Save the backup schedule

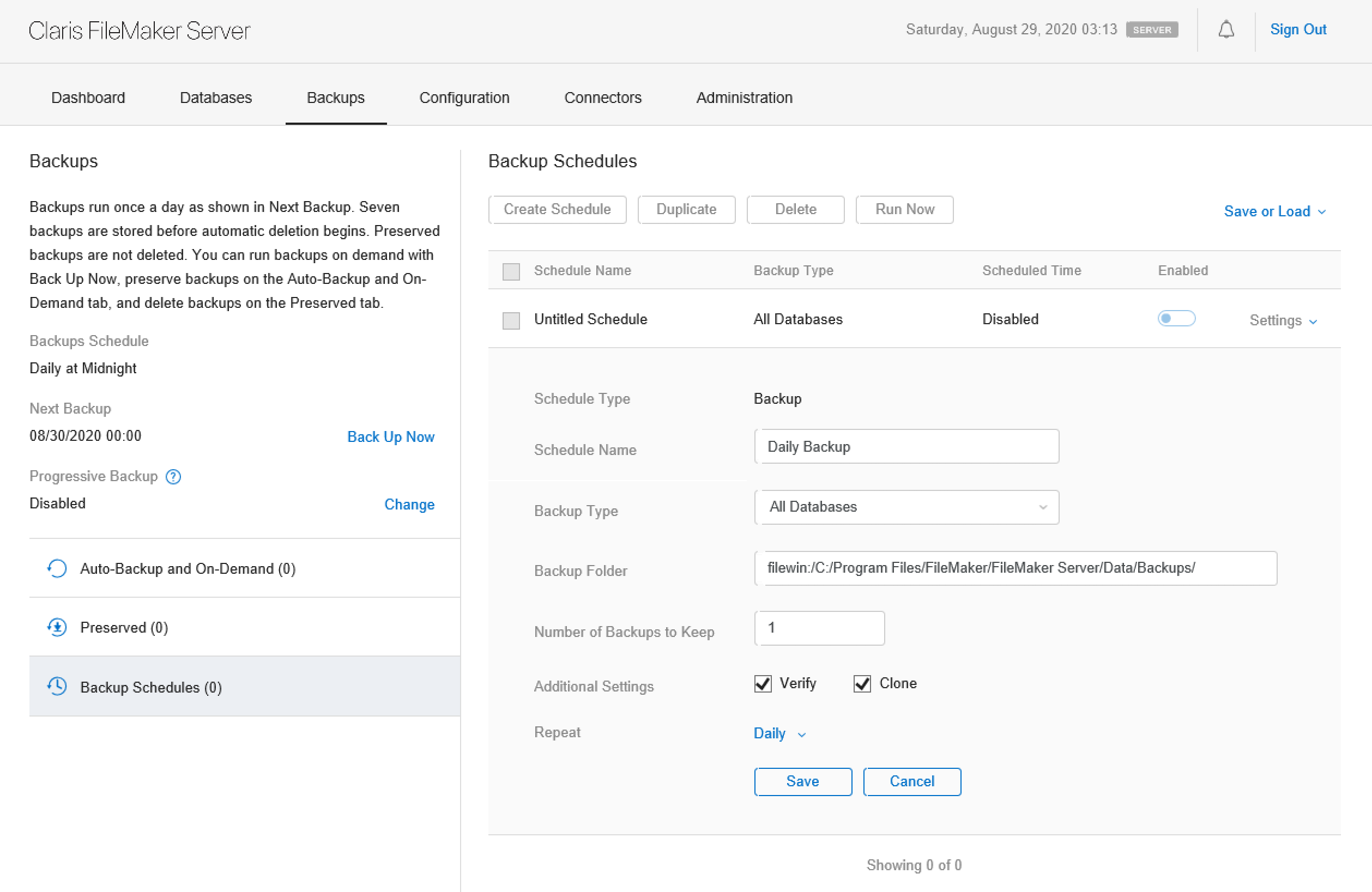click(802, 781)
